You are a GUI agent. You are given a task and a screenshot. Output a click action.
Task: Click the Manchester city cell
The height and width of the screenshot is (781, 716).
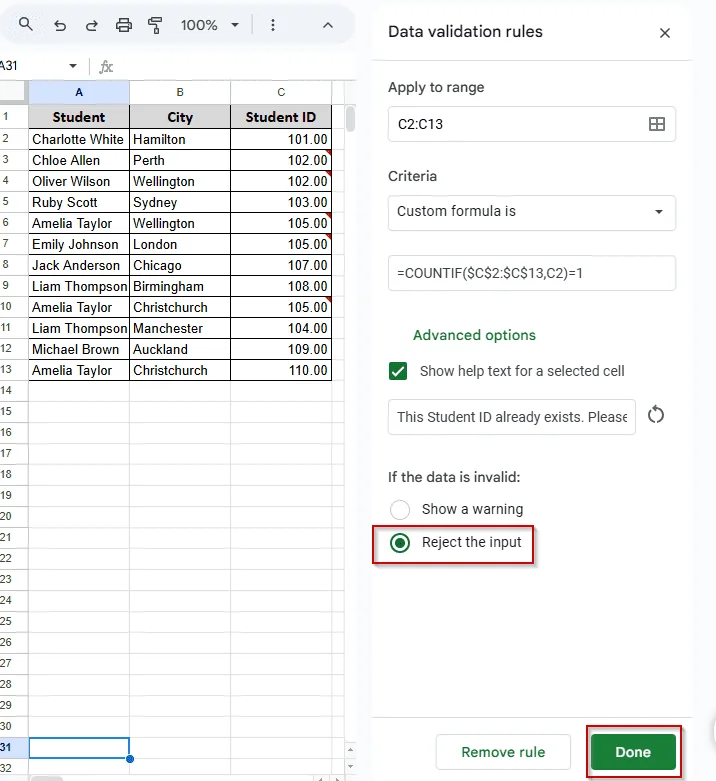(180, 328)
